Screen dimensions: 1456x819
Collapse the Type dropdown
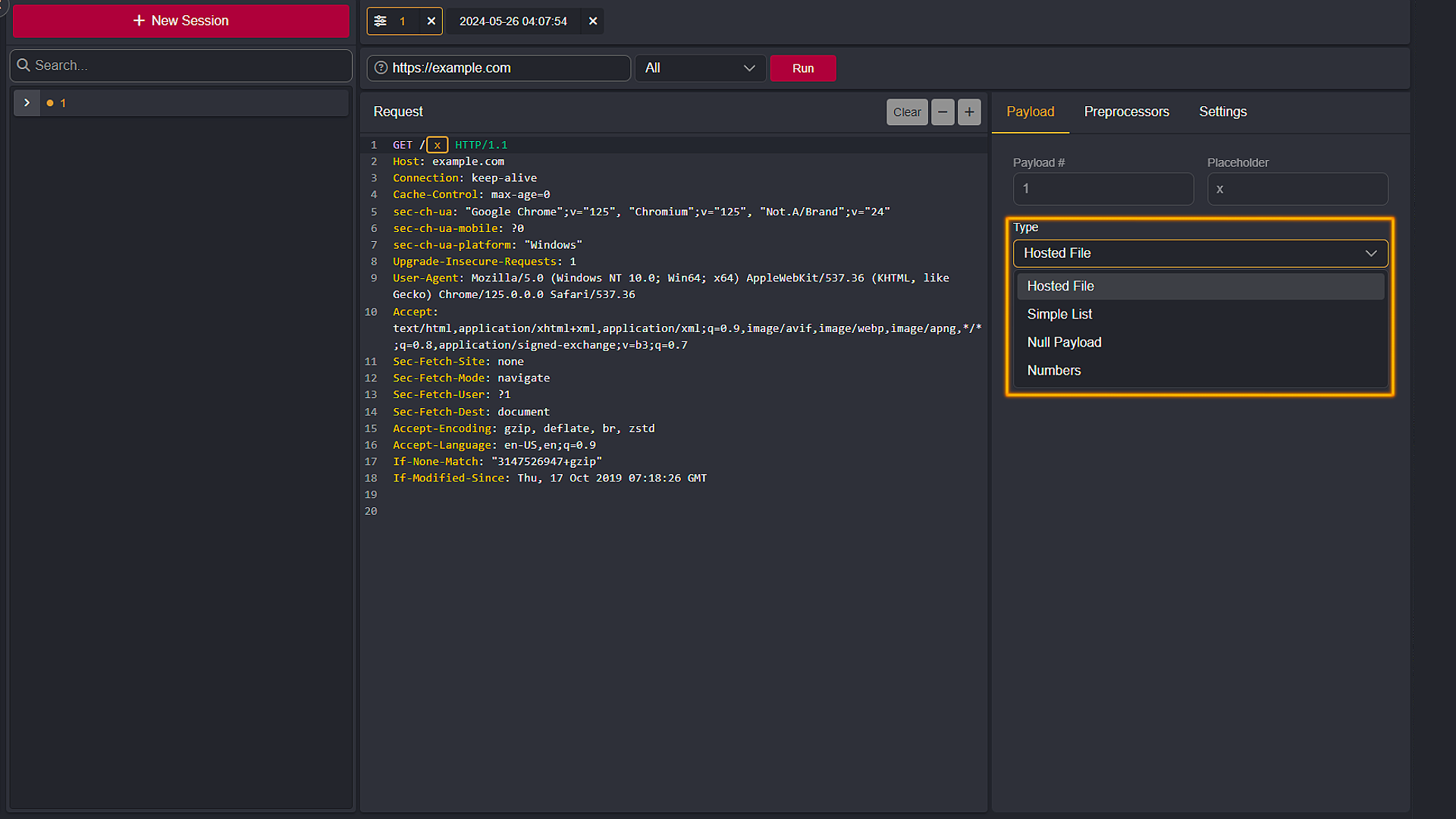(1200, 253)
